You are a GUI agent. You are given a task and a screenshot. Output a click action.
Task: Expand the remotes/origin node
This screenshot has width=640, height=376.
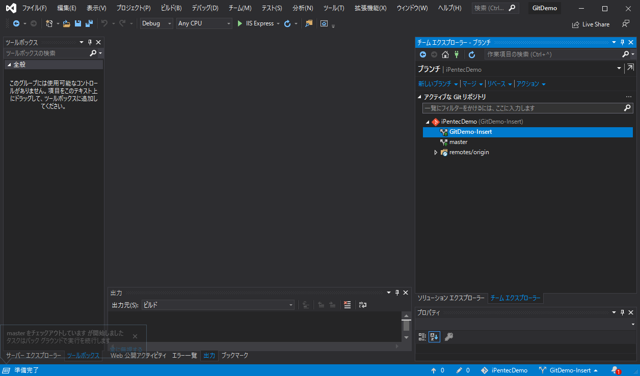436,152
